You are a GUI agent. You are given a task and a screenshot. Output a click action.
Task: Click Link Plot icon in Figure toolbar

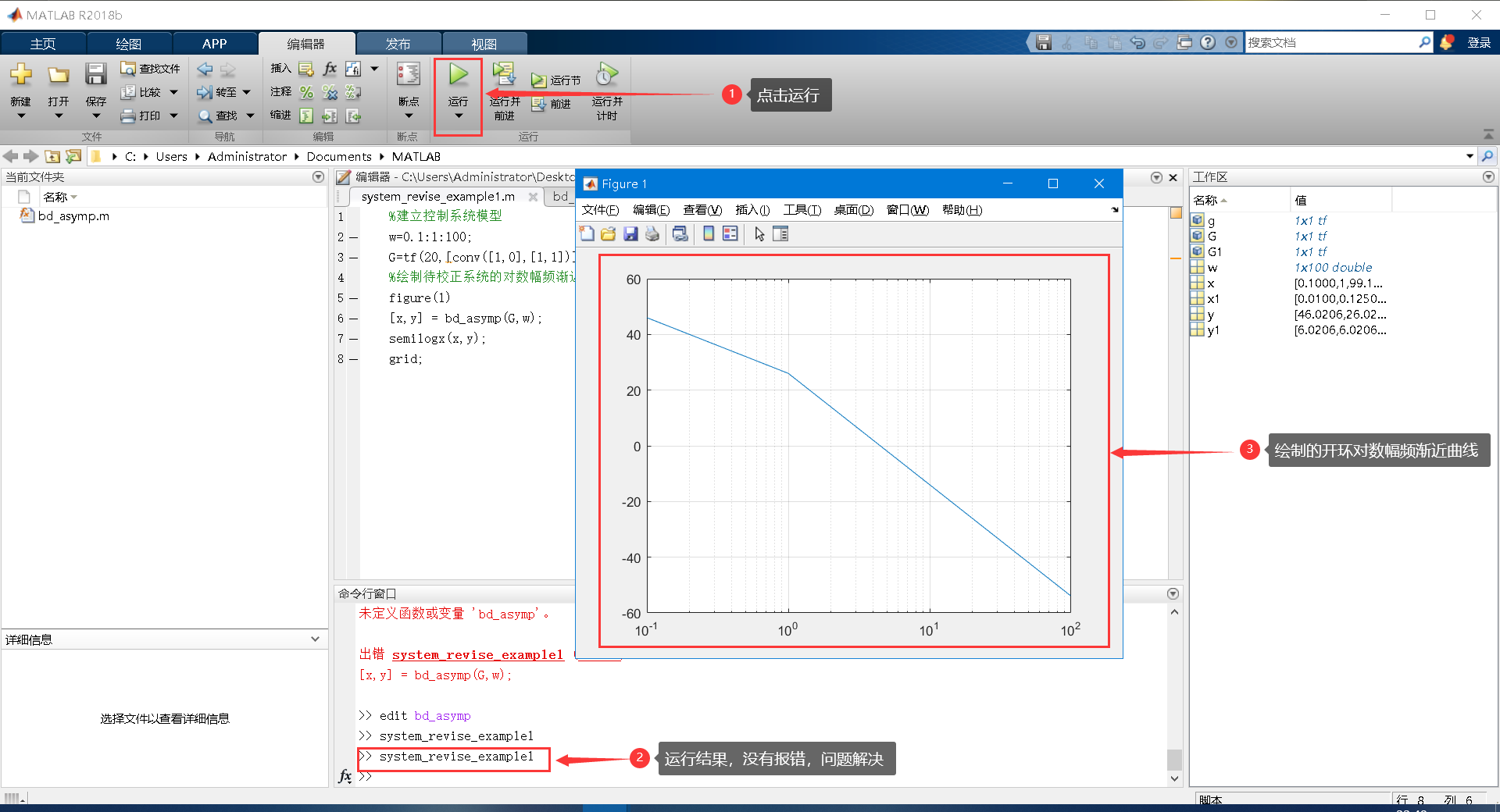pyautogui.click(x=680, y=233)
